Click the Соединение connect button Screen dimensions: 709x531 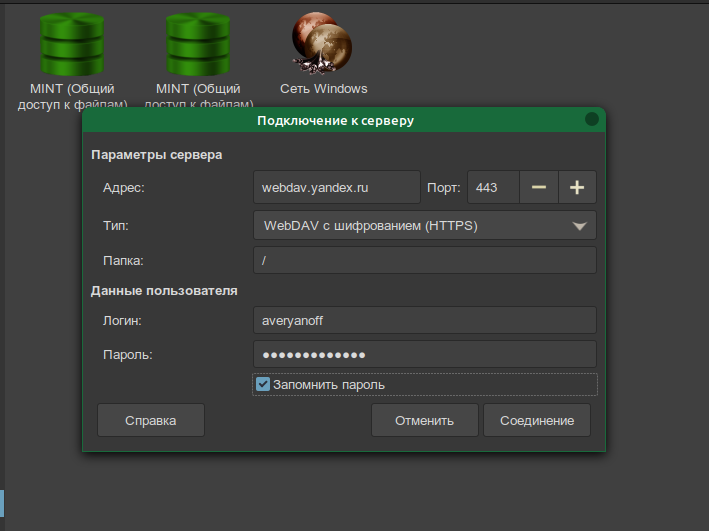pos(537,421)
